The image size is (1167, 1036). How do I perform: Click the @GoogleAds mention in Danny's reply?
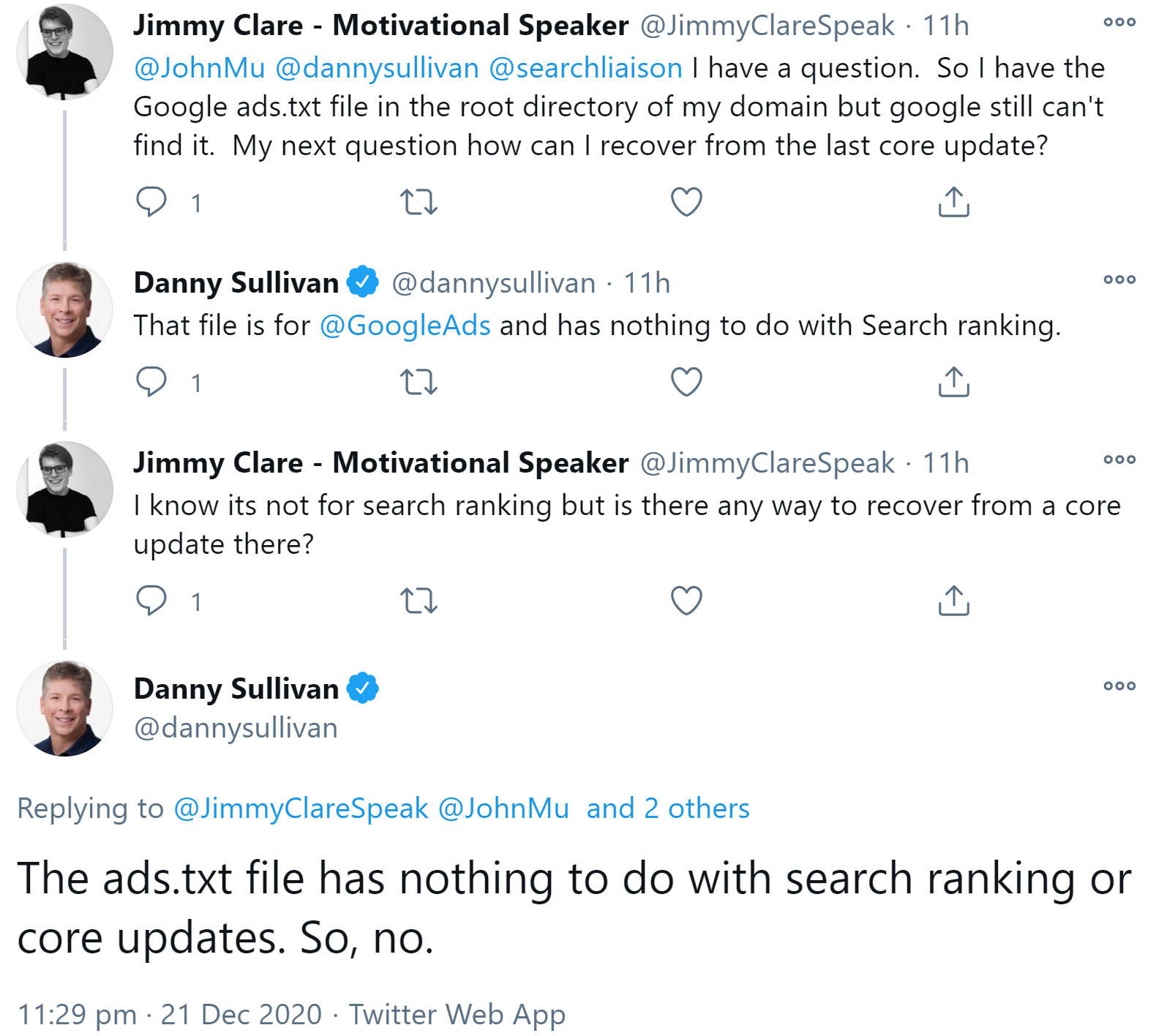[403, 326]
